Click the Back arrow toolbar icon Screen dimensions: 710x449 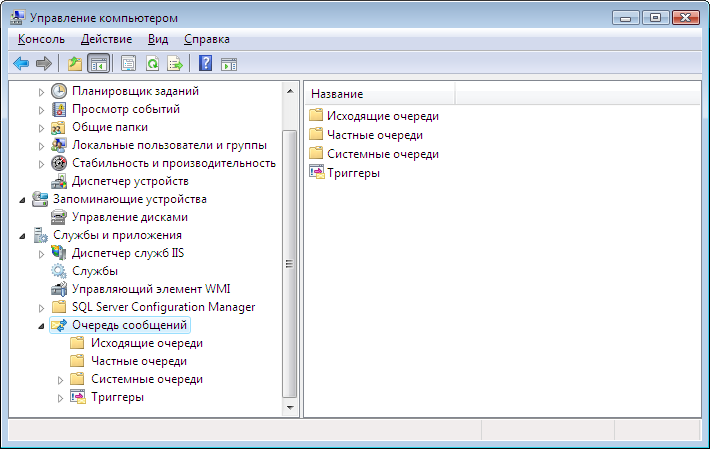[x=21, y=64]
